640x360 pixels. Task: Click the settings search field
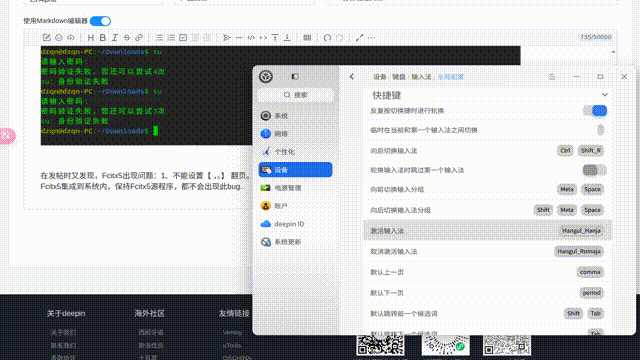click(x=296, y=95)
